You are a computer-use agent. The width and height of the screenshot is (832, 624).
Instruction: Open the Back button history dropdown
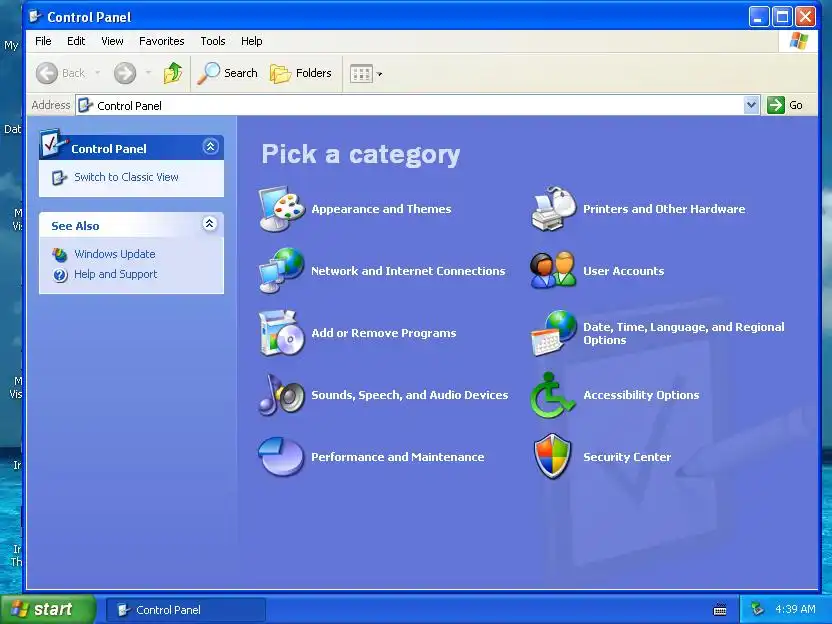98,73
